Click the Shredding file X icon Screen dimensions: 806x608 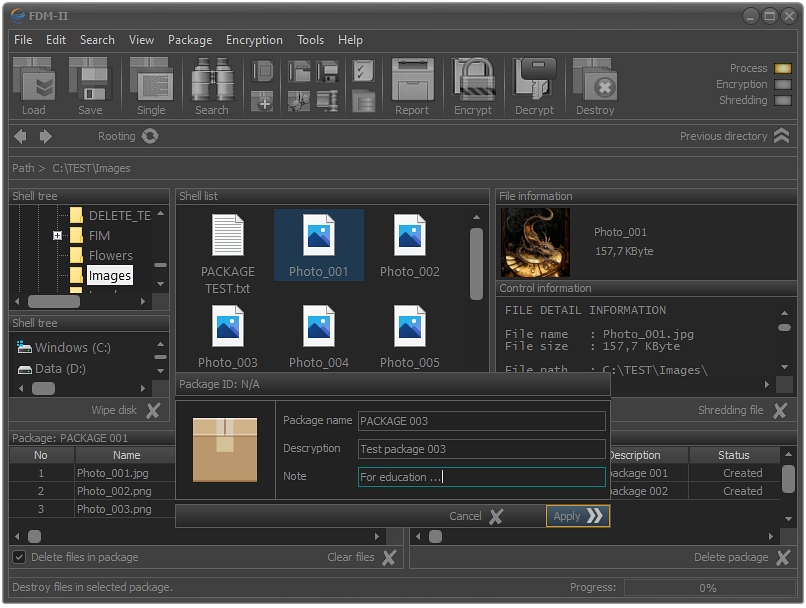pos(780,410)
